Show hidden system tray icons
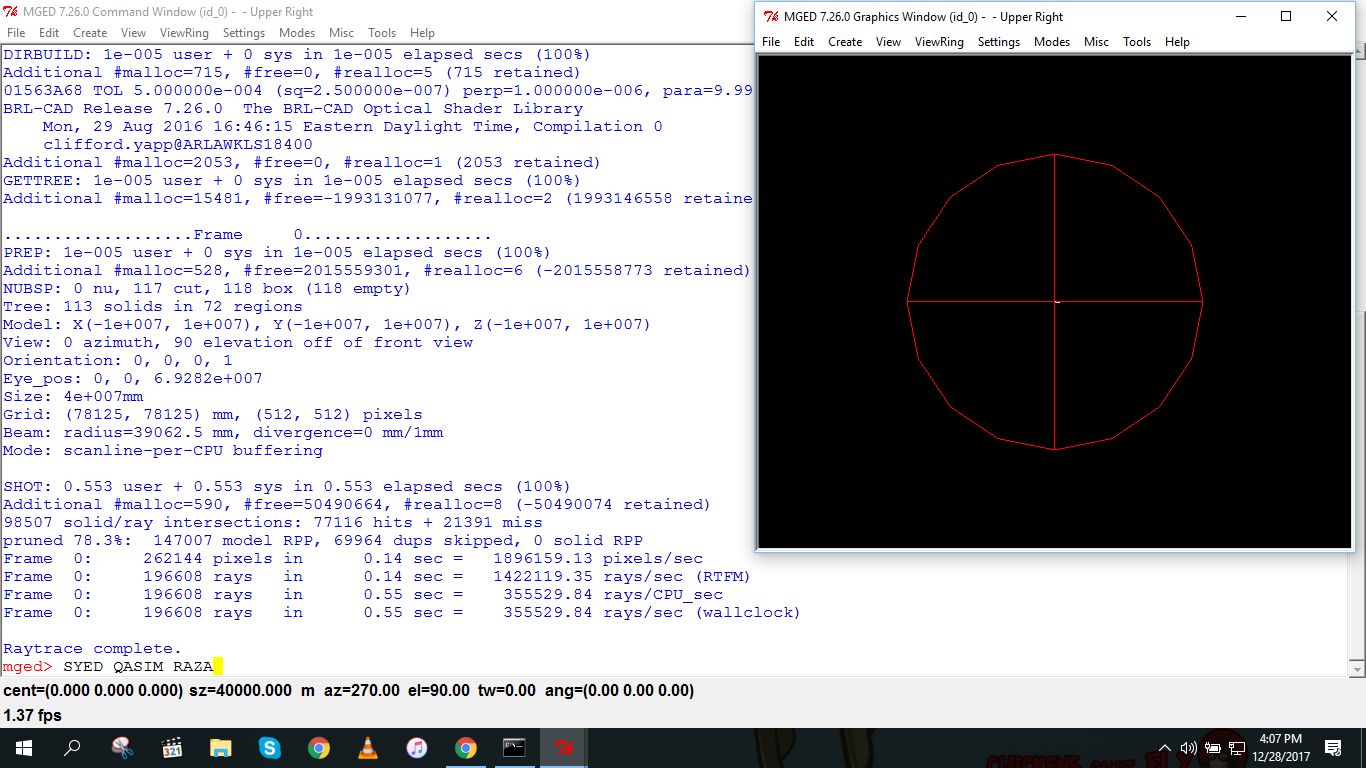 tap(1164, 748)
